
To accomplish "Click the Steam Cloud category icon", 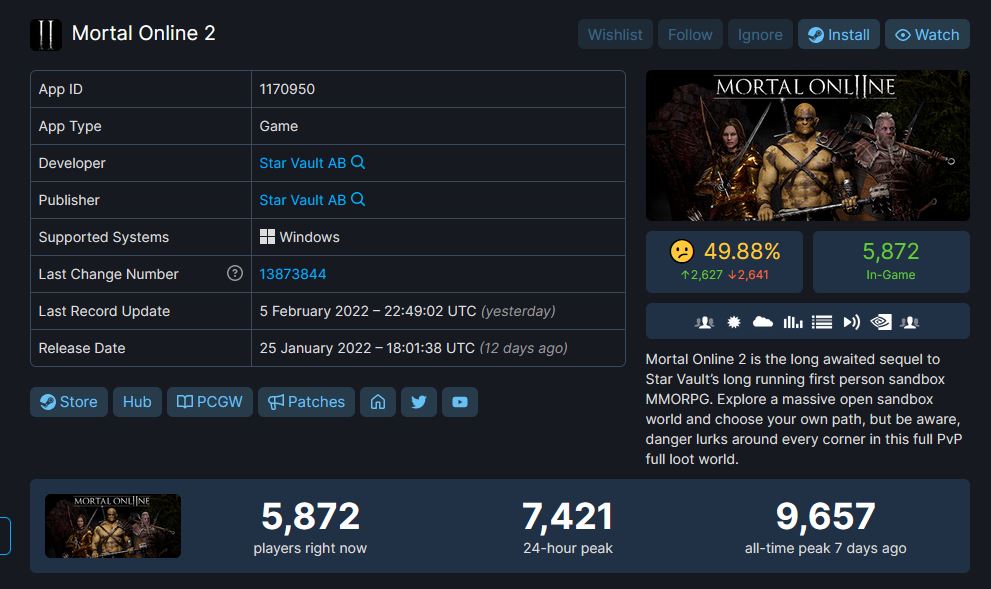I will [x=763, y=322].
